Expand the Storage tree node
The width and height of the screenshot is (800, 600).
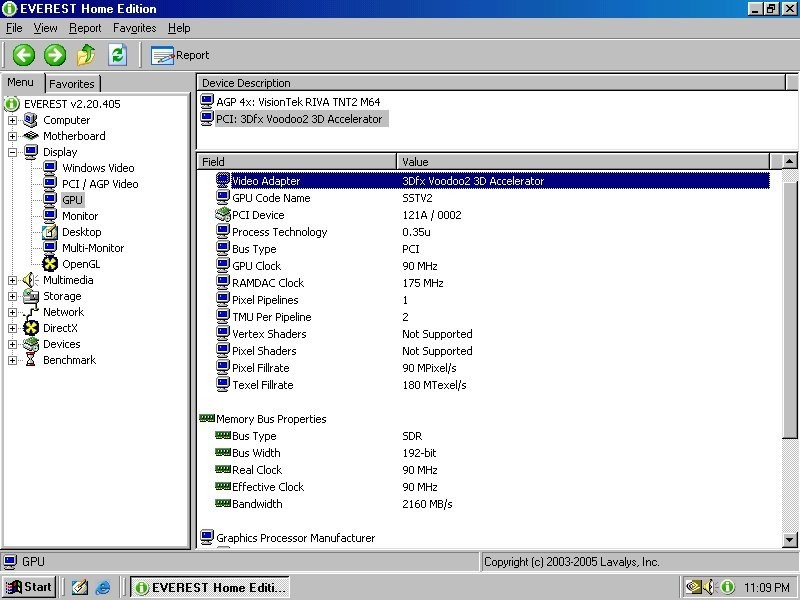[x=12, y=296]
